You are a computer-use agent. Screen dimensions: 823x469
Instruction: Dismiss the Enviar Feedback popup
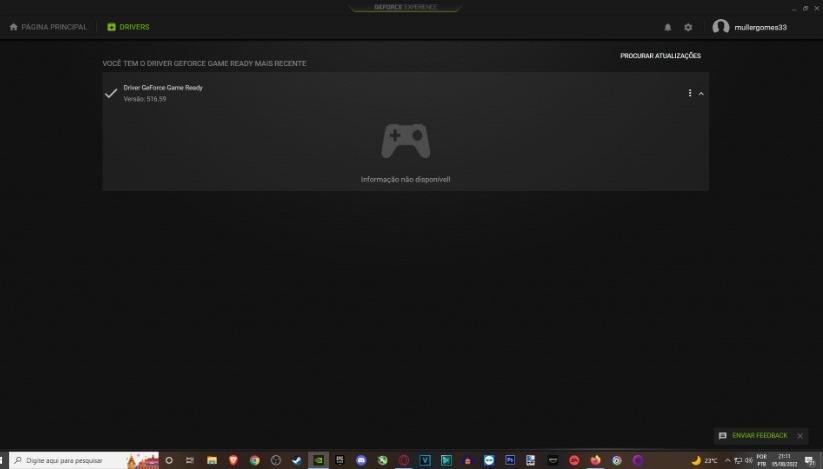coord(800,436)
